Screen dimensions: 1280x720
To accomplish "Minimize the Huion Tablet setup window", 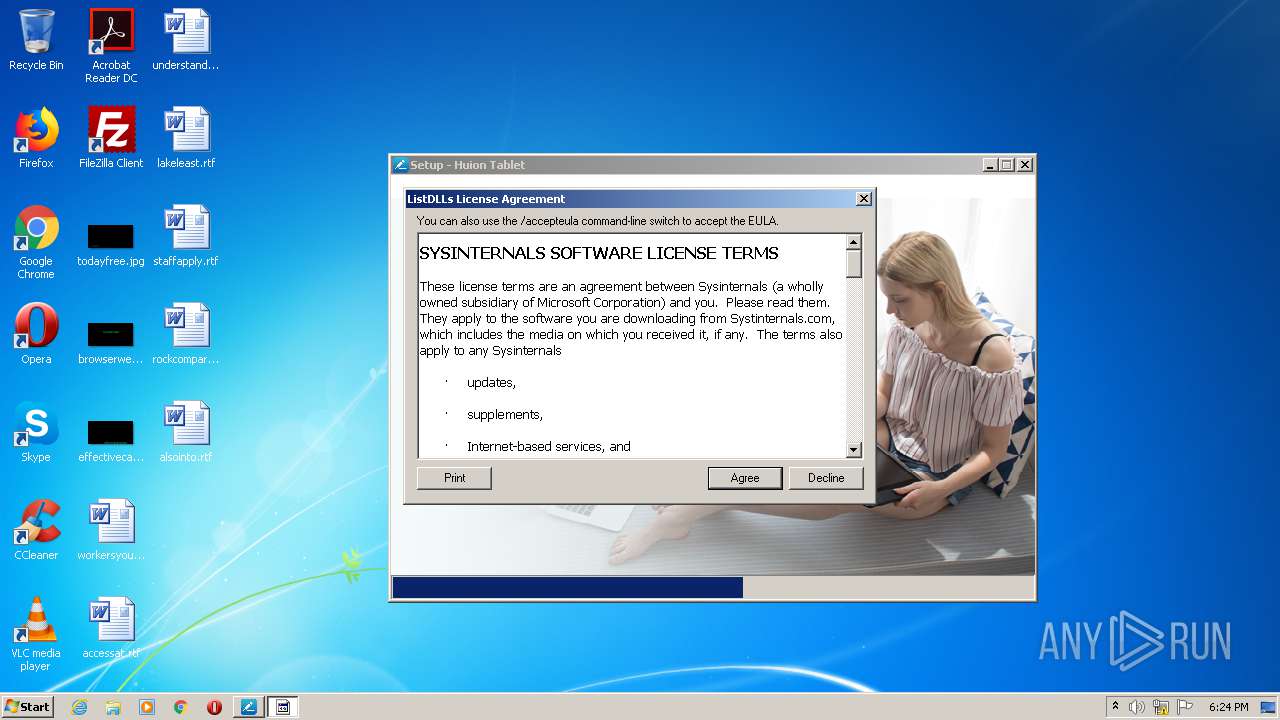I will (990, 165).
